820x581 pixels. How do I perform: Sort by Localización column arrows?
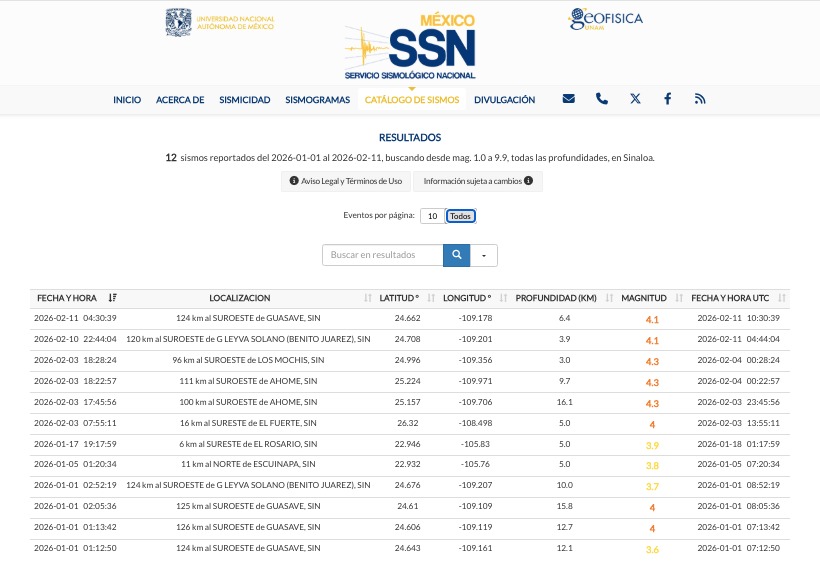(368, 298)
